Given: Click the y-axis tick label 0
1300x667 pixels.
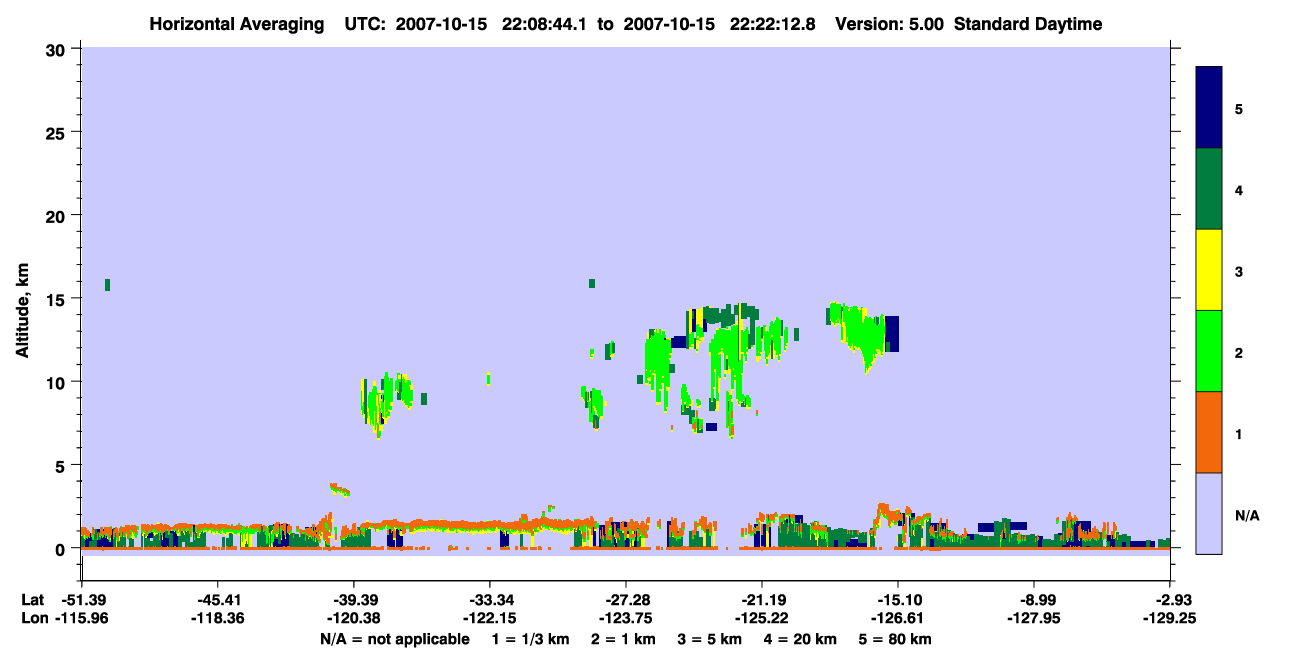Looking at the screenshot, I should pyautogui.click(x=62, y=549).
